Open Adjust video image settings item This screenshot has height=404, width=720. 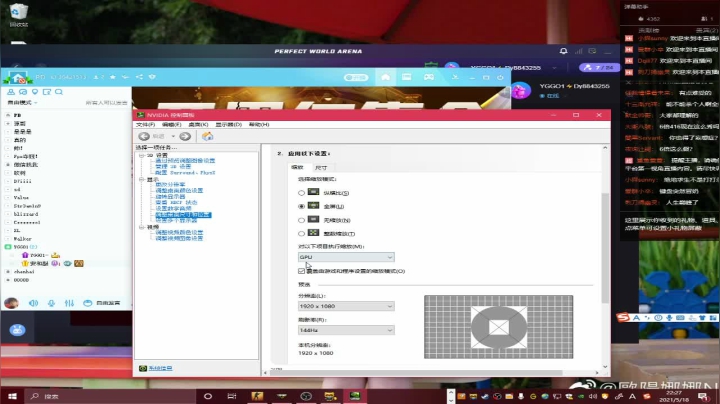pos(179,239)
